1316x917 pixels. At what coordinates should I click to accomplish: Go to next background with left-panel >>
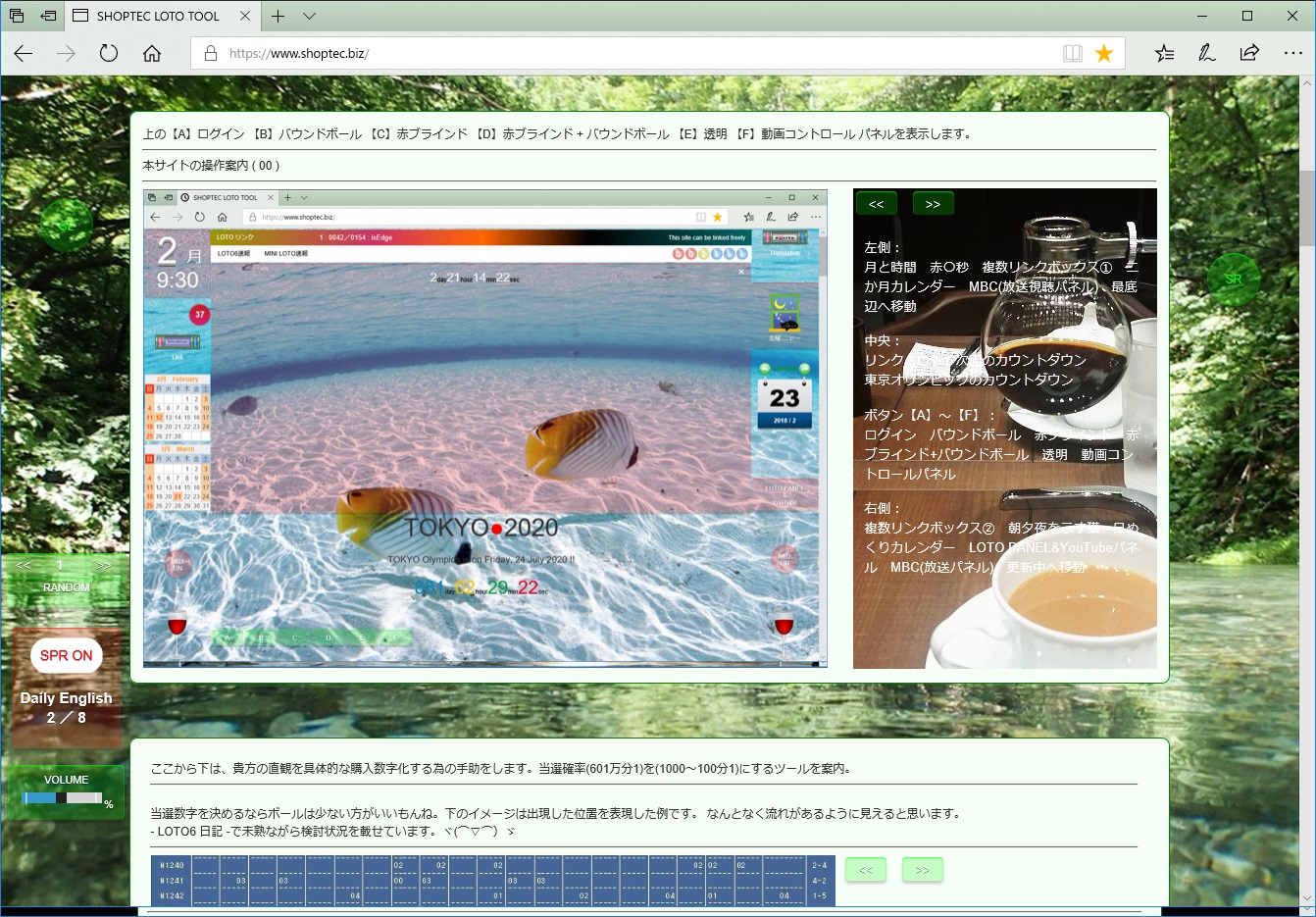[x=104, y=566]
